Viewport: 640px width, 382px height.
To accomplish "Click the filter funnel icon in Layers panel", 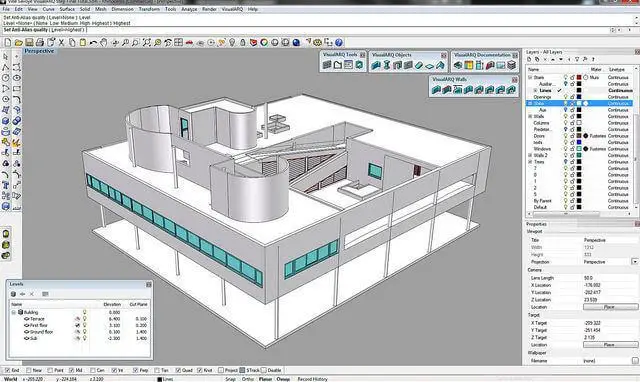I will pyautogui.click(x=577, y=60).
